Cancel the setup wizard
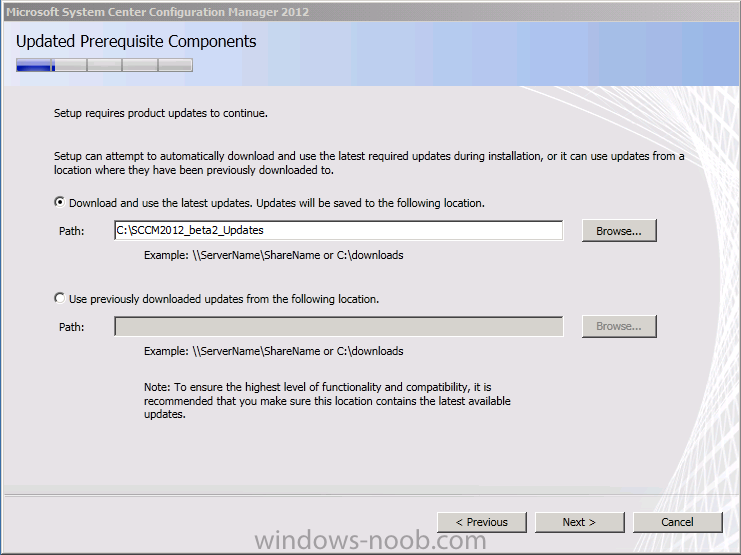The width and height of the screenshot is (741, 555). tap(677, 522)
